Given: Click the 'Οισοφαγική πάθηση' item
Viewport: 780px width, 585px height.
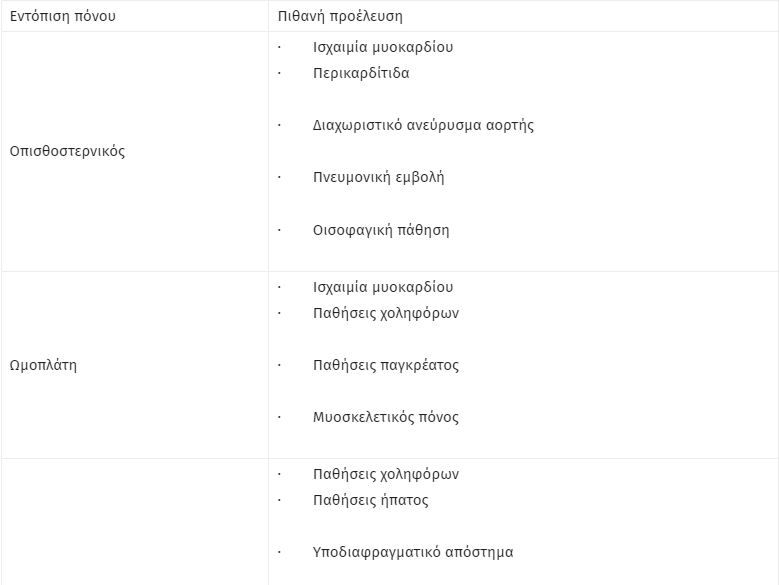Looking at the screenshot, I should tap(381, 230).
